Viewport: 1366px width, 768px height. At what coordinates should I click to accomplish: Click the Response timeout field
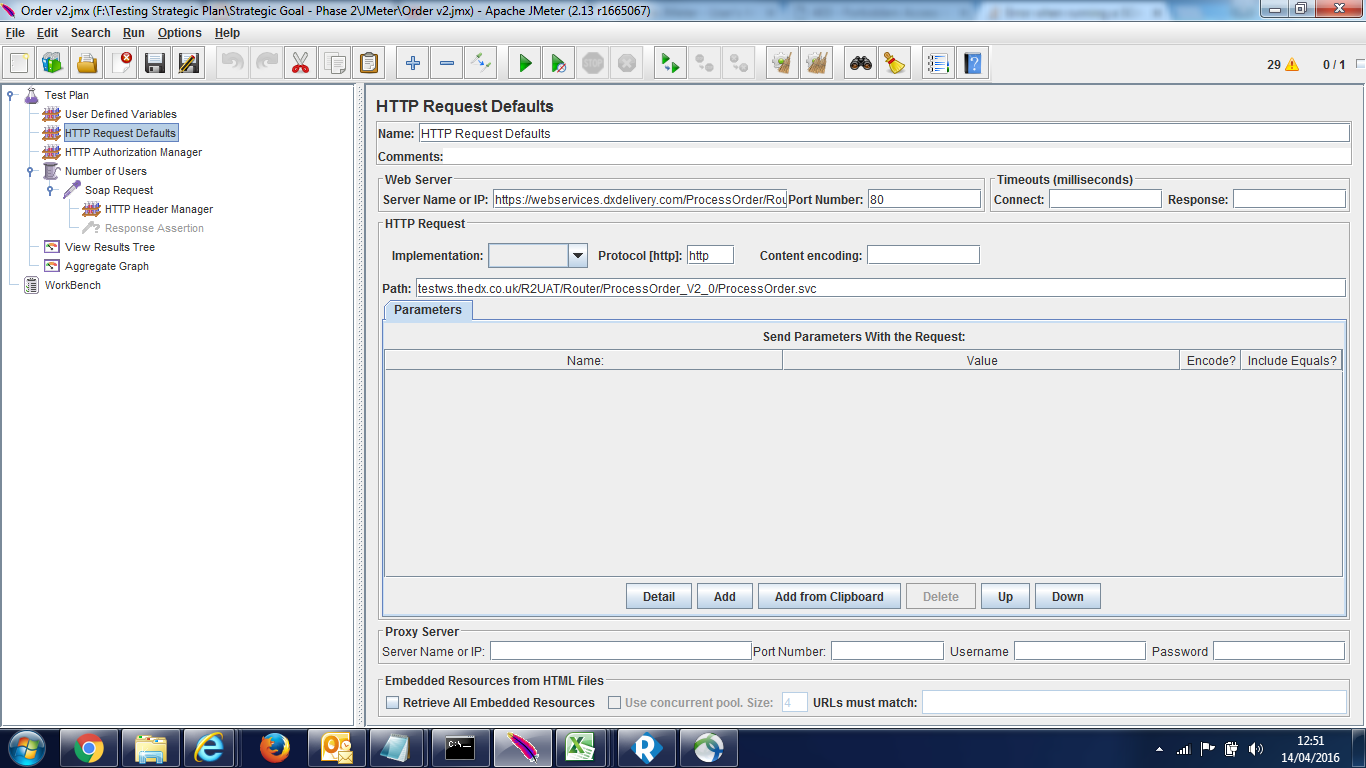(1289, 199)
